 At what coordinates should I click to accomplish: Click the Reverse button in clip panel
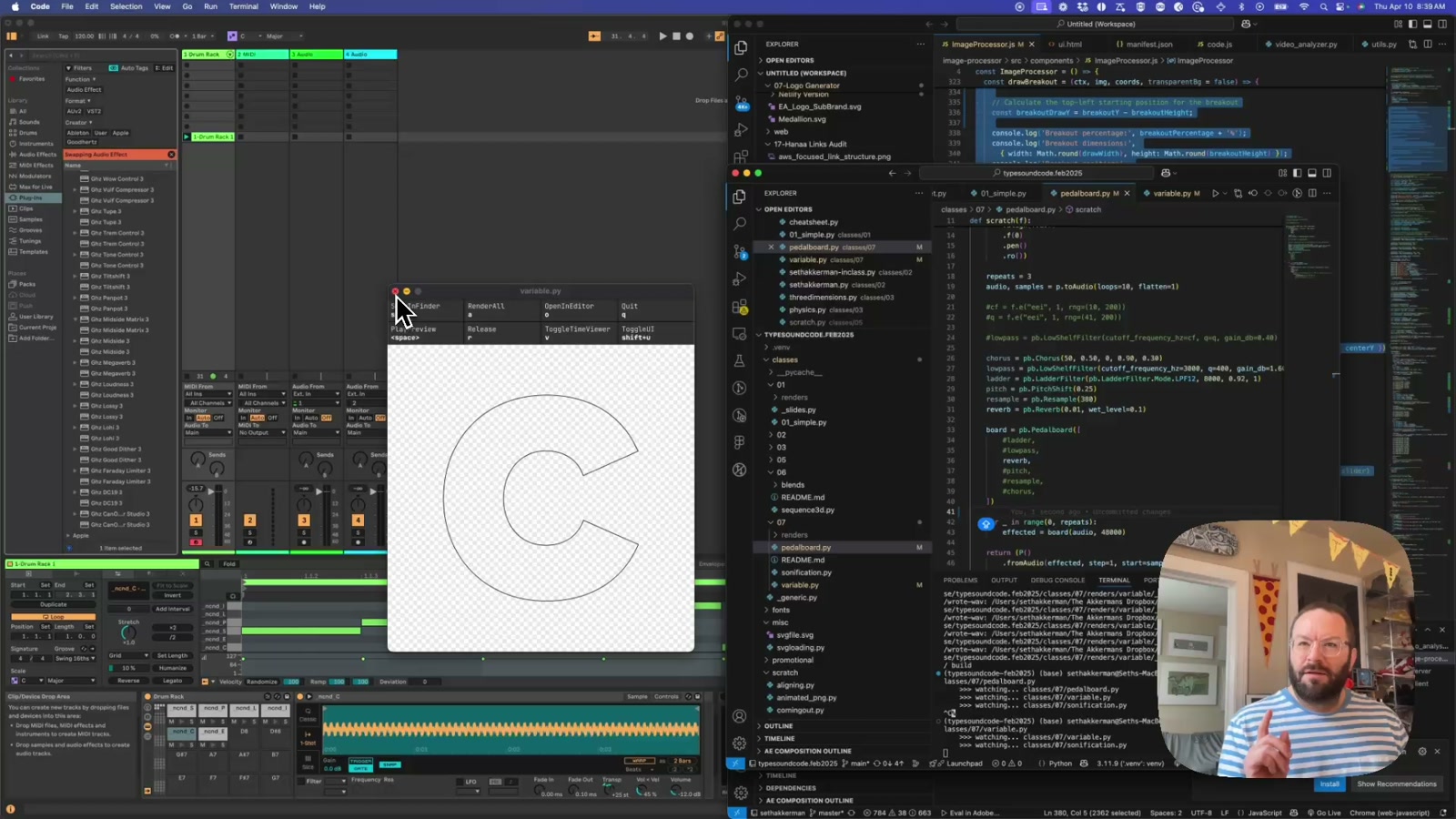pos(128,681)
